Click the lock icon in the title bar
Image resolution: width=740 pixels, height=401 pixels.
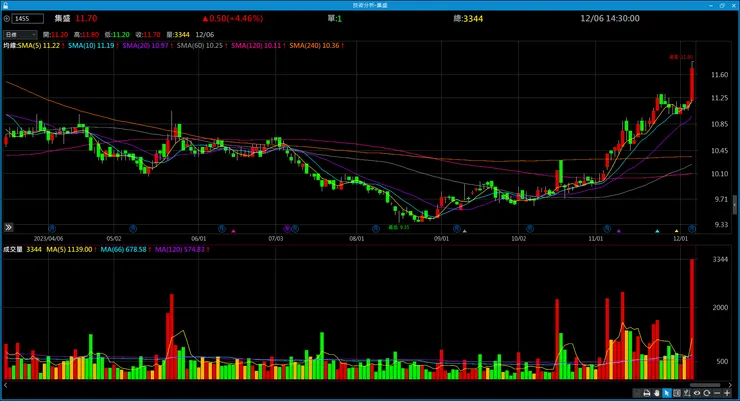tap(6, 5)
